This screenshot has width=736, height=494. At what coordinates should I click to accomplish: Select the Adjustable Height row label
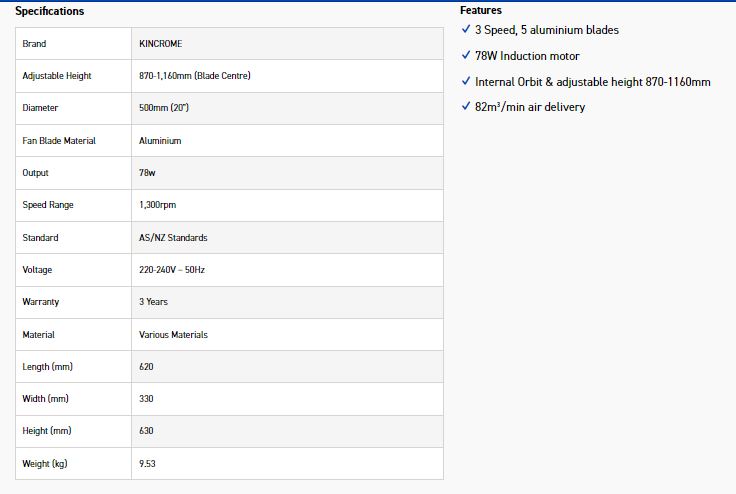tap(56, 76)
